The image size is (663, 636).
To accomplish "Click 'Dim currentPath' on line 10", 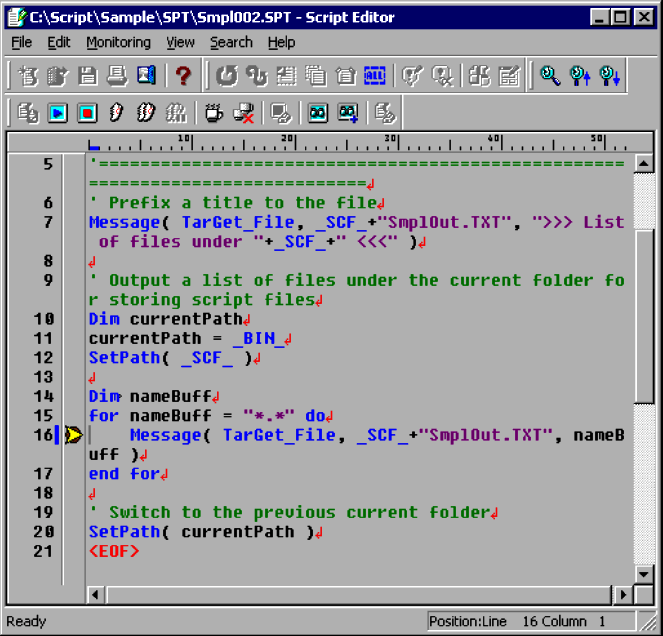I will coord(165,319).
